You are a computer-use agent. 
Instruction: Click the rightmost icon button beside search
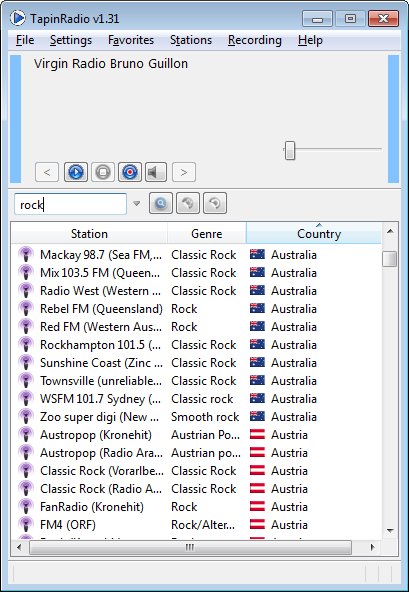click(x=215, y=204)
